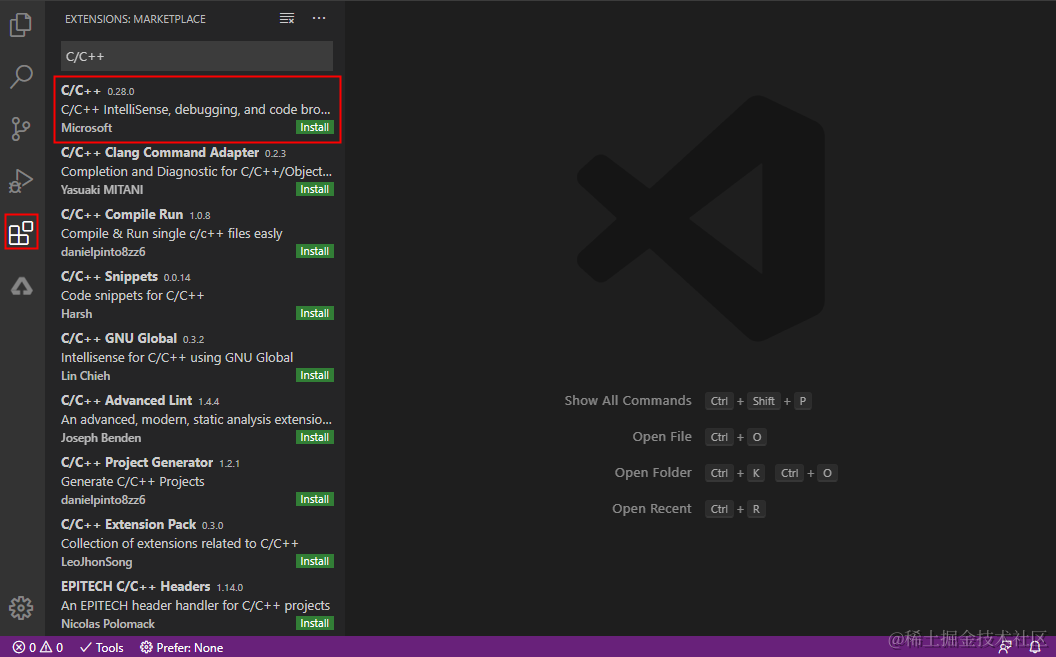Open the notifications bell icon
The width and height of the screenshot is (1056, 657).
pos(1036,648)
